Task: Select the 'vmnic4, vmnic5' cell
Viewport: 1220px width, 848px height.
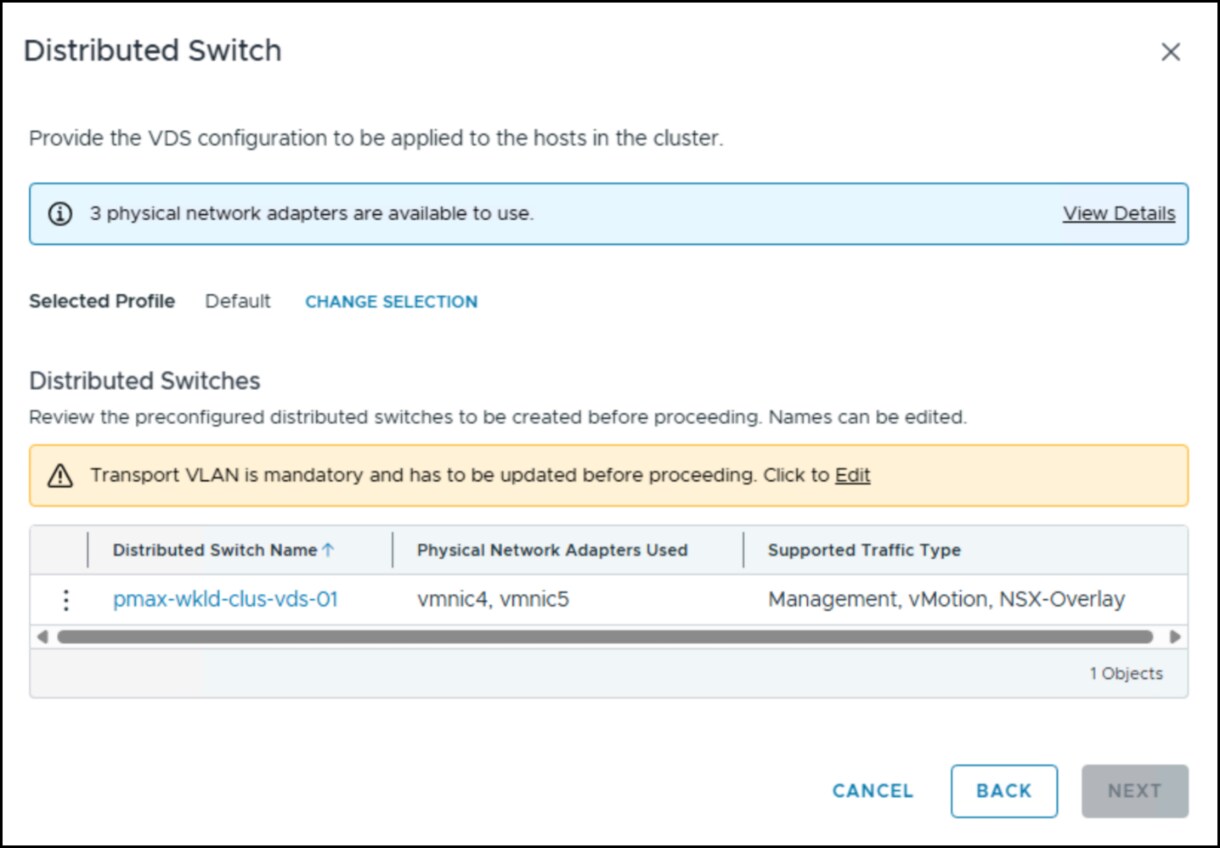Action: [493, 600]
